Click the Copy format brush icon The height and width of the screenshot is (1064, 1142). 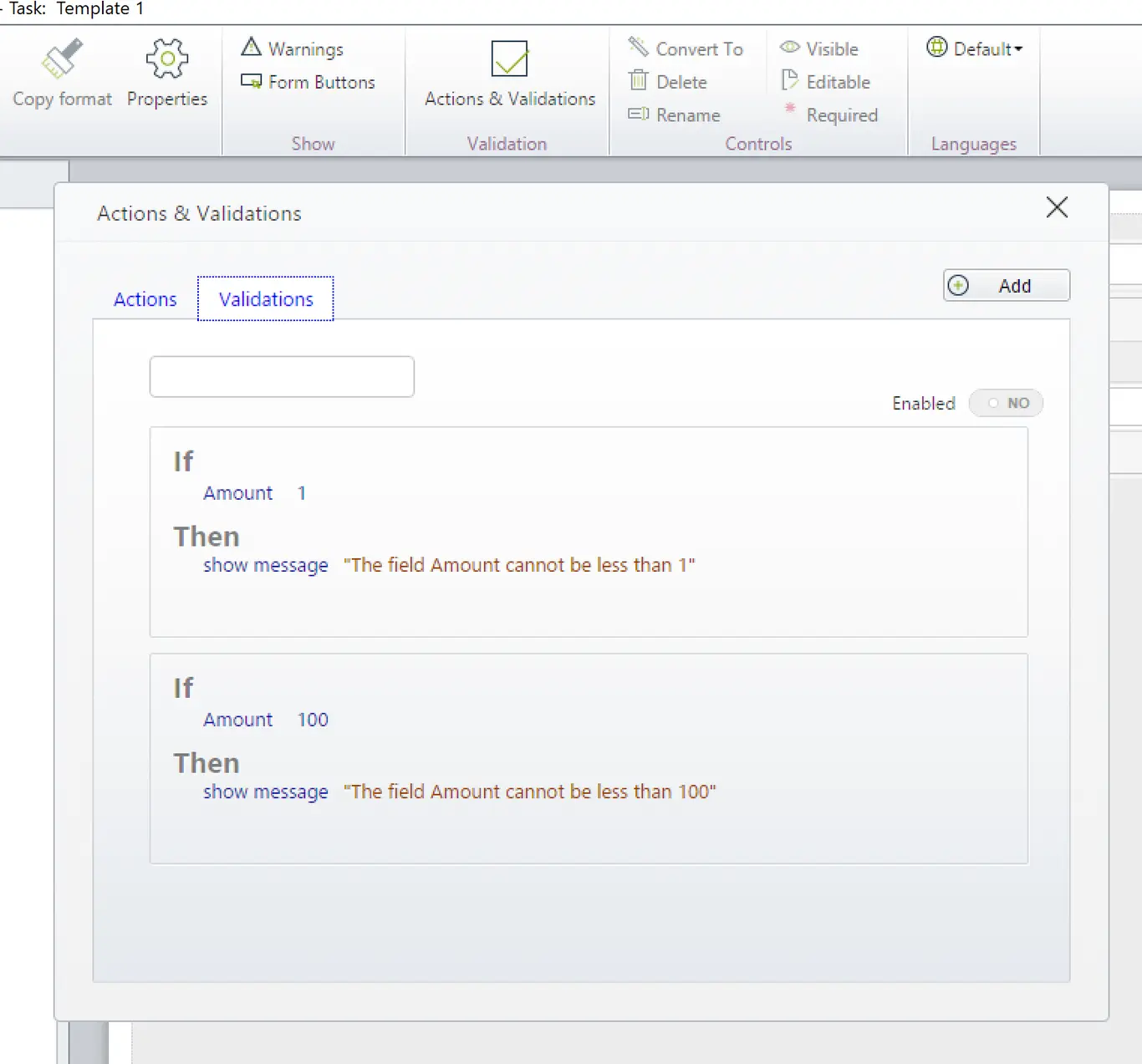point(62,59)
